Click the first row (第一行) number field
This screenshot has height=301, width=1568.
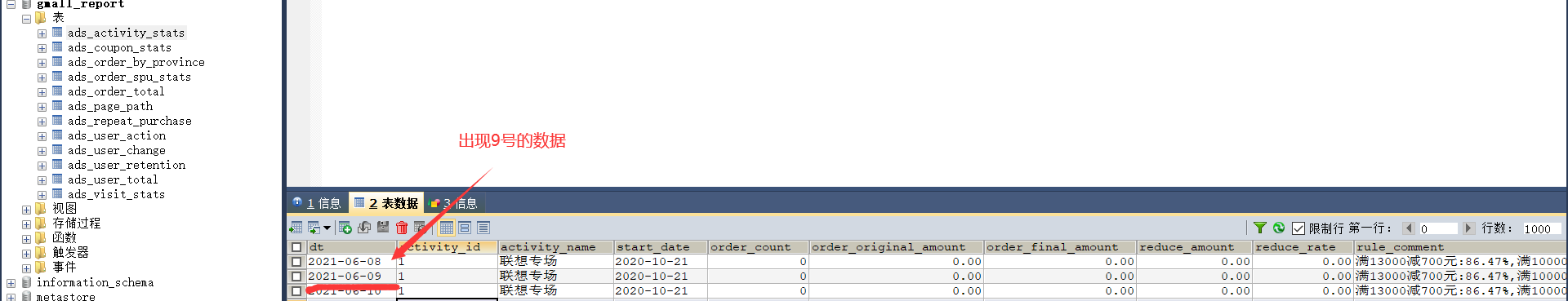point(1438,228)
